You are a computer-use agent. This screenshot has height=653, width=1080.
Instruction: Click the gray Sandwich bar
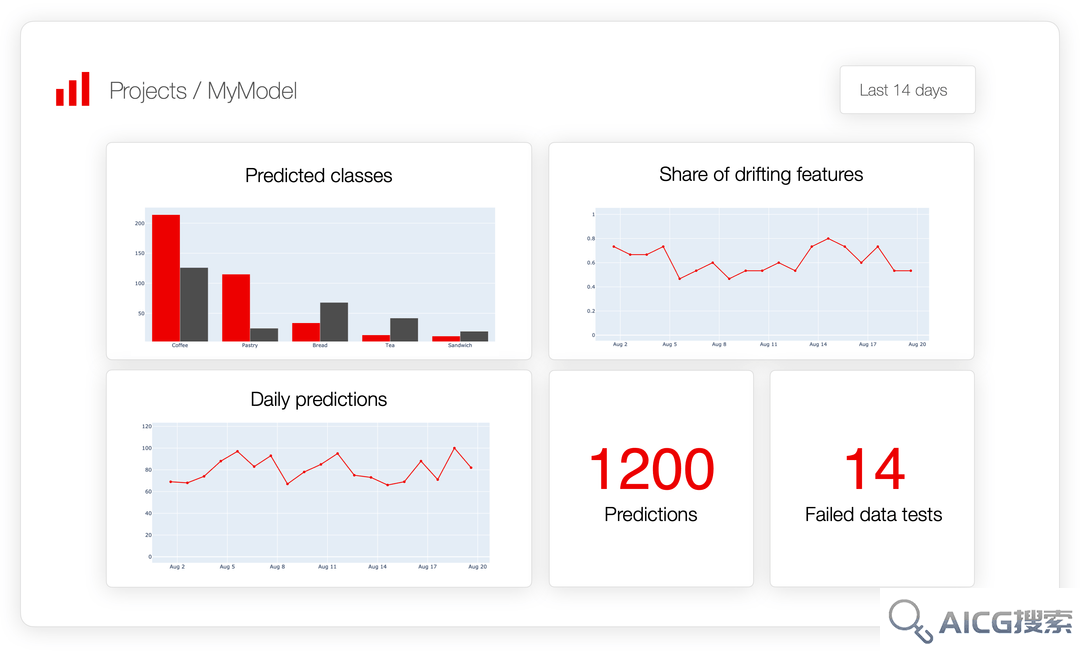coord(474,336)
